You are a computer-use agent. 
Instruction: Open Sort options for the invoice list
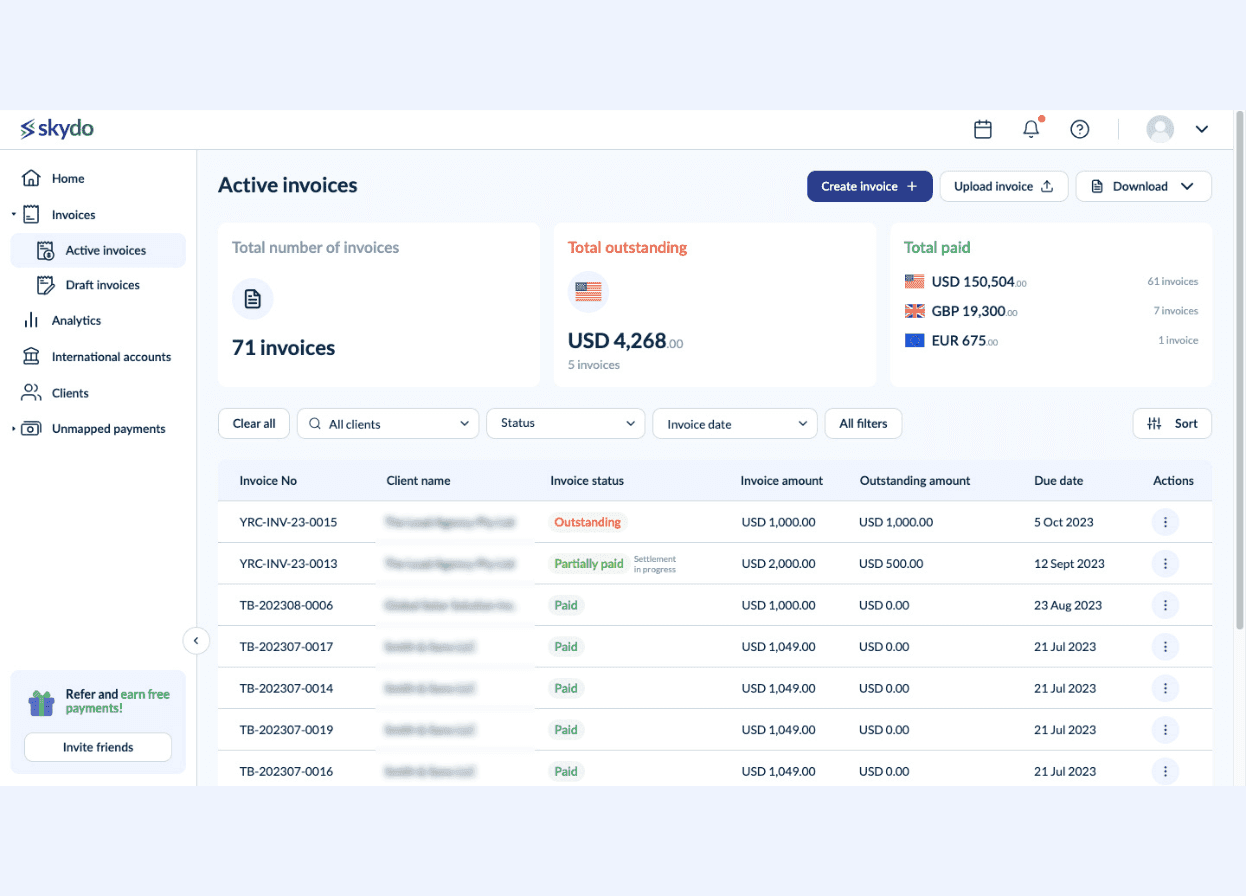(x=1172, y=423)
